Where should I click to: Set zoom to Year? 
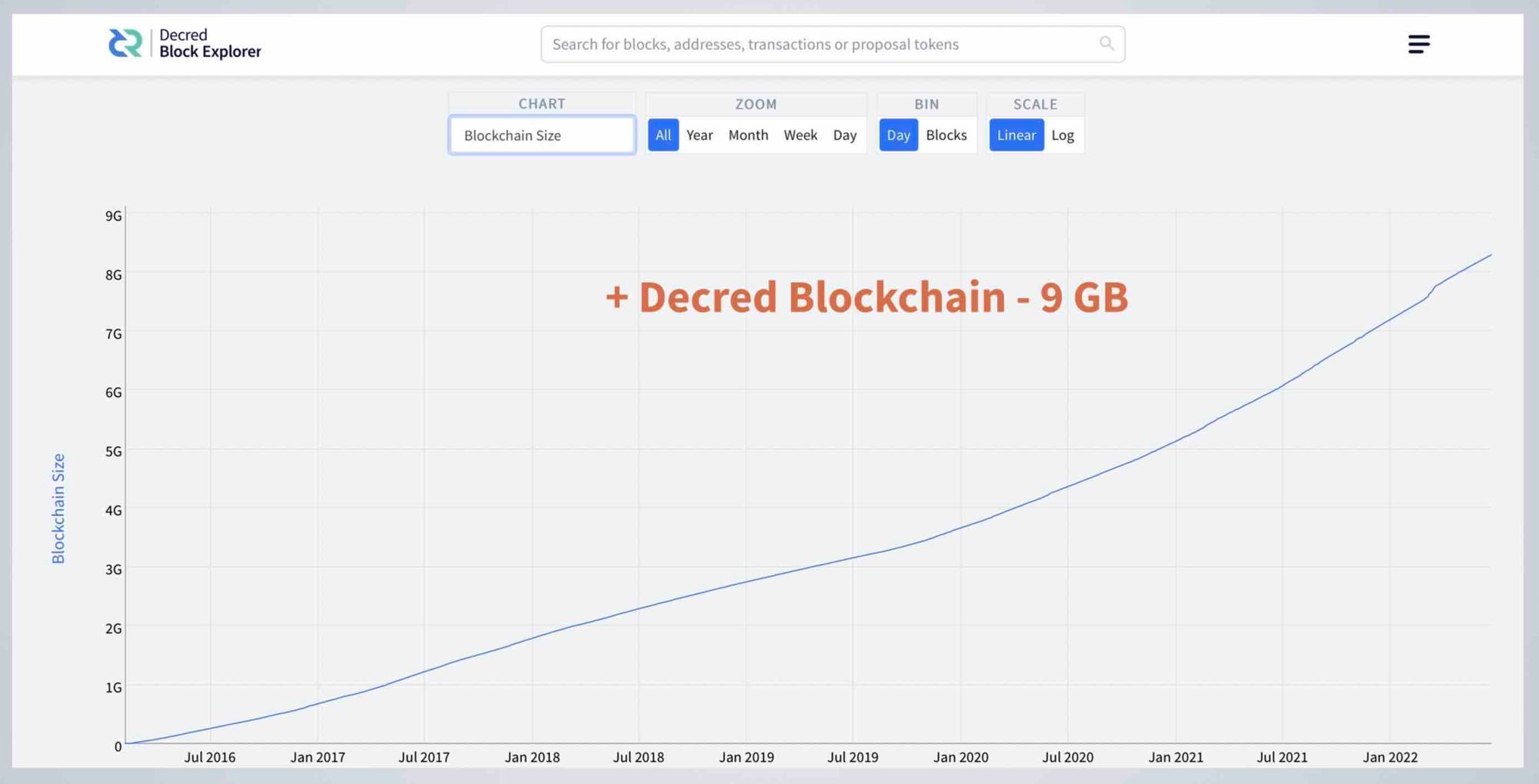(699, 135)
